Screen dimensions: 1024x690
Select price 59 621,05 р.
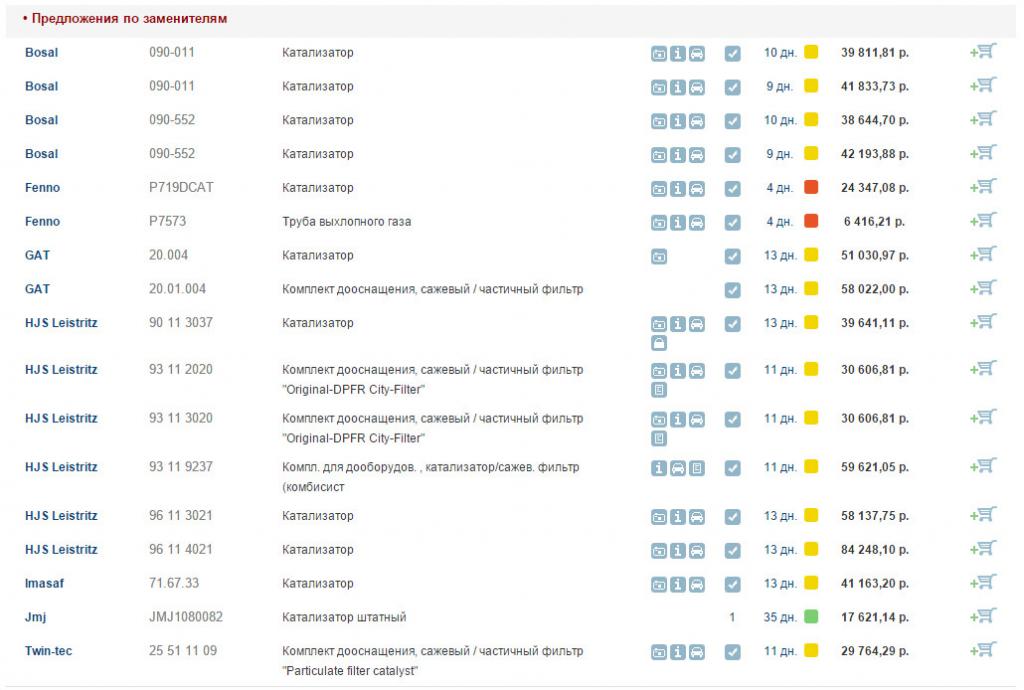click(x=874, y=467)
